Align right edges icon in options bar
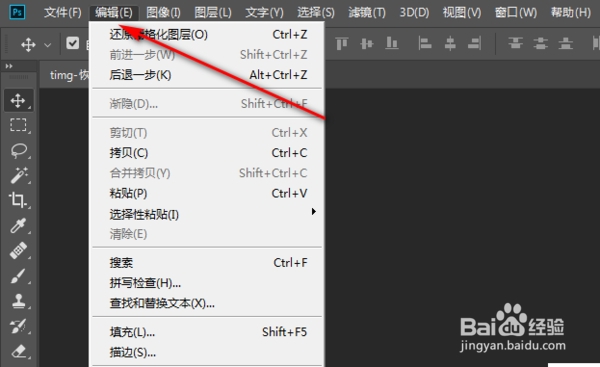Image resolution: width=600 pixels, height=367 pixels. click(x=474, y=43)
